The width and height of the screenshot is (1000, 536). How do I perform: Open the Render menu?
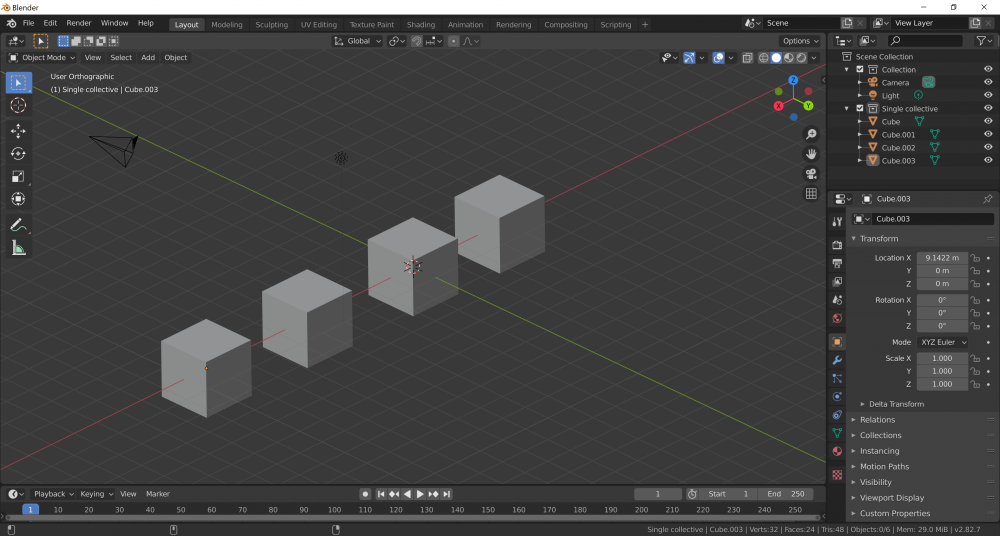79,22
